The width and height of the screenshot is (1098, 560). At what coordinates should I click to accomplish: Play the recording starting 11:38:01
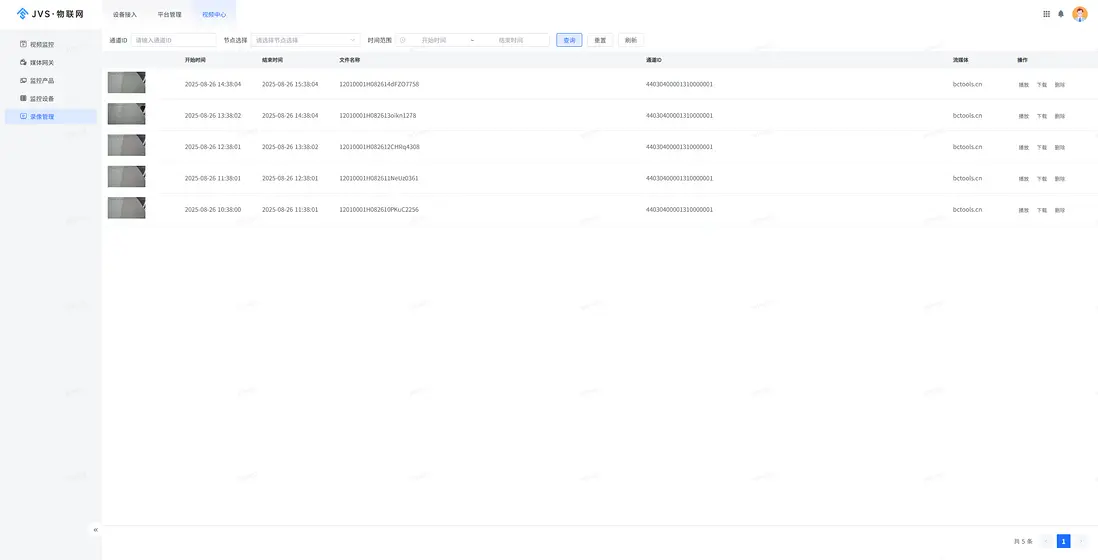tap(1024, 179)
